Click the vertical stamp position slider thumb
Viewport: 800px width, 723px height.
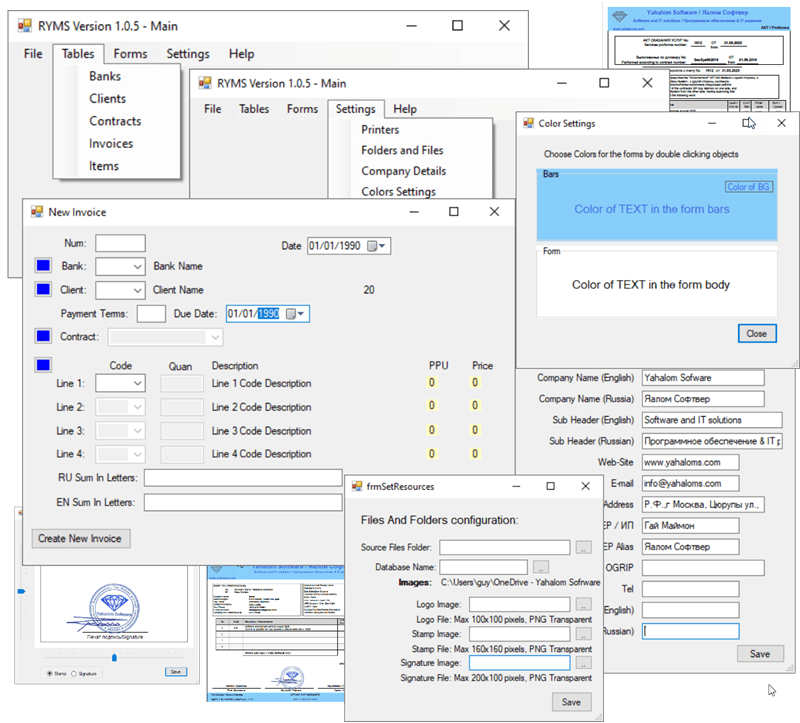21,591
